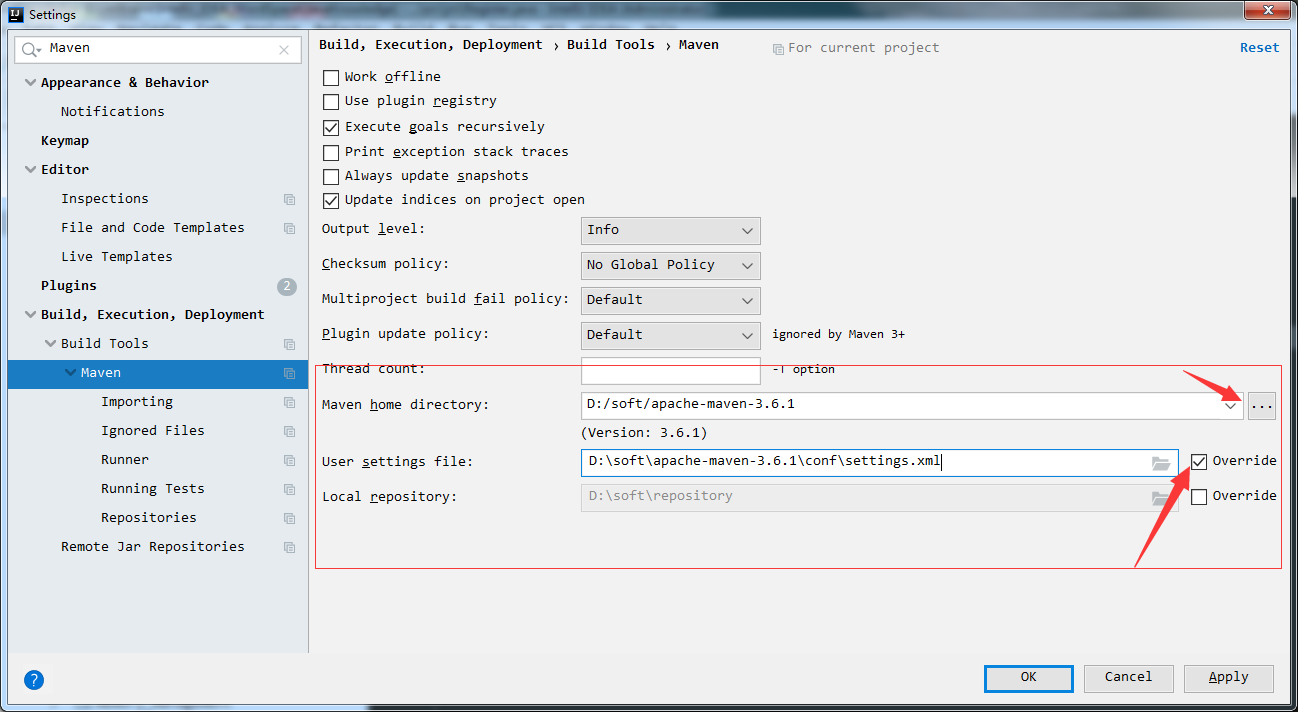Enable the Work offline checkbox
The height and width of the screenshot is (712, 1298).
click(x=331, y=77)
